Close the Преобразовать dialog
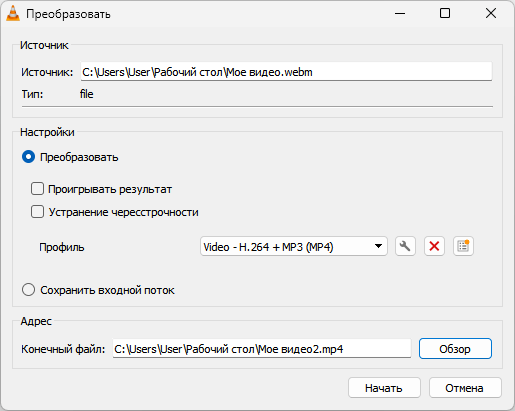The height and width of the screenshot is (411, 515). click(491, 14)
